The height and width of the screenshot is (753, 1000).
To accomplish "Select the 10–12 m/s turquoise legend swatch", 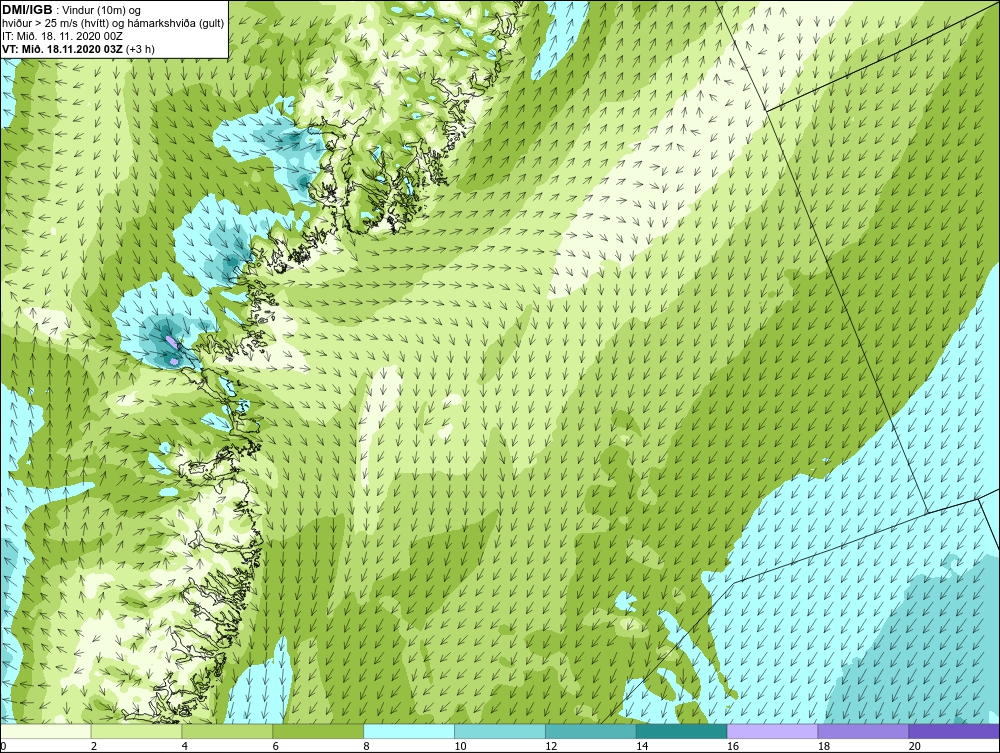I will click(x=499, y=731).
